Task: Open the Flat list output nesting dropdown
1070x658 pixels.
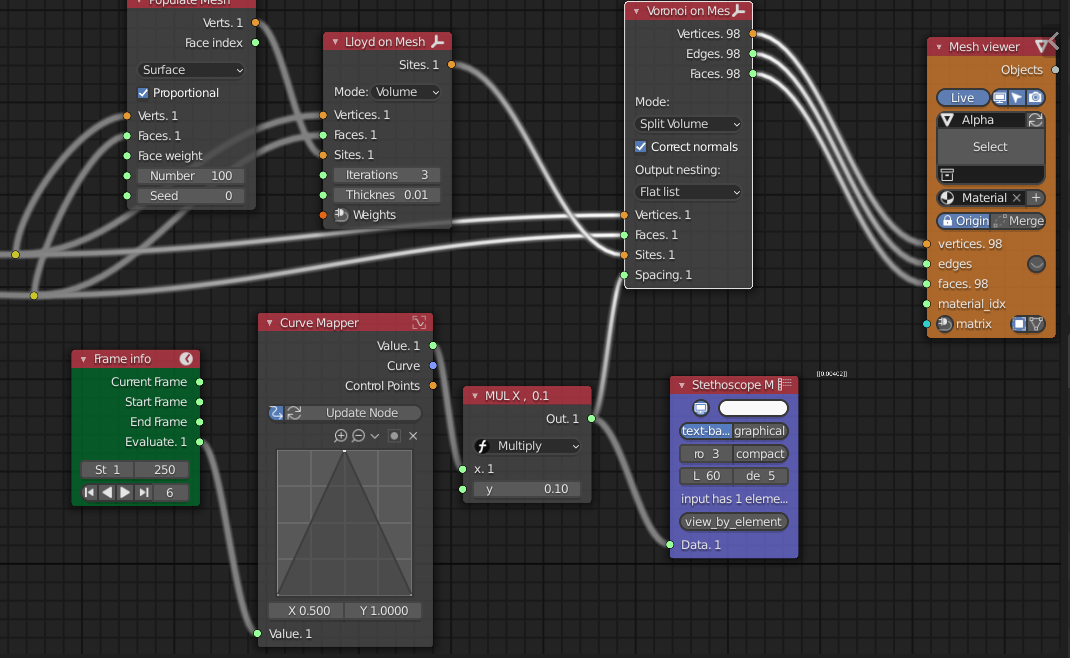Action: click(688, 192)
